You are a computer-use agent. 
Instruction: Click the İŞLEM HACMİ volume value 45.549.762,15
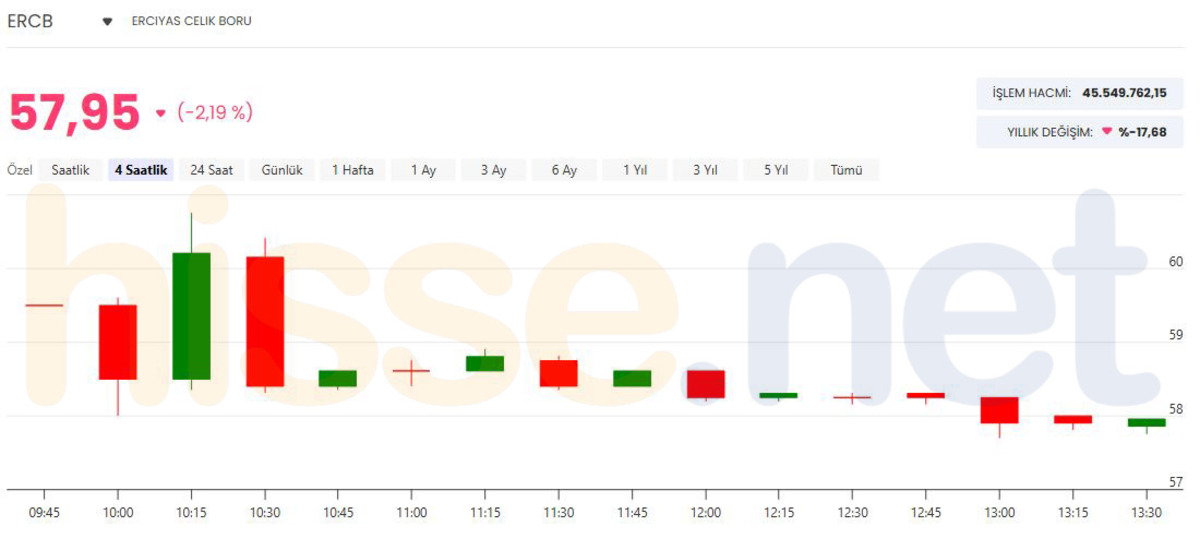coord(1125,93)
